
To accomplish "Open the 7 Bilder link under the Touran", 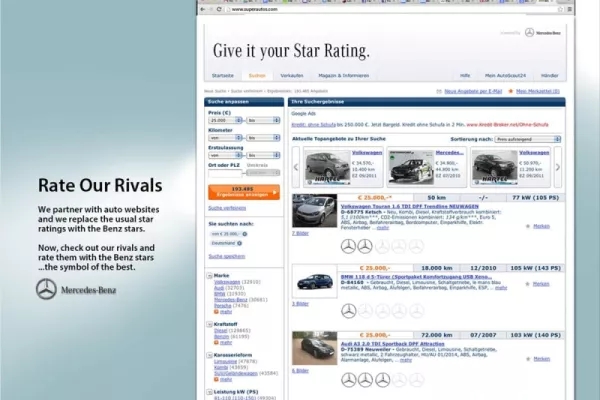I will pyautogui.click(x=300, y=233).
